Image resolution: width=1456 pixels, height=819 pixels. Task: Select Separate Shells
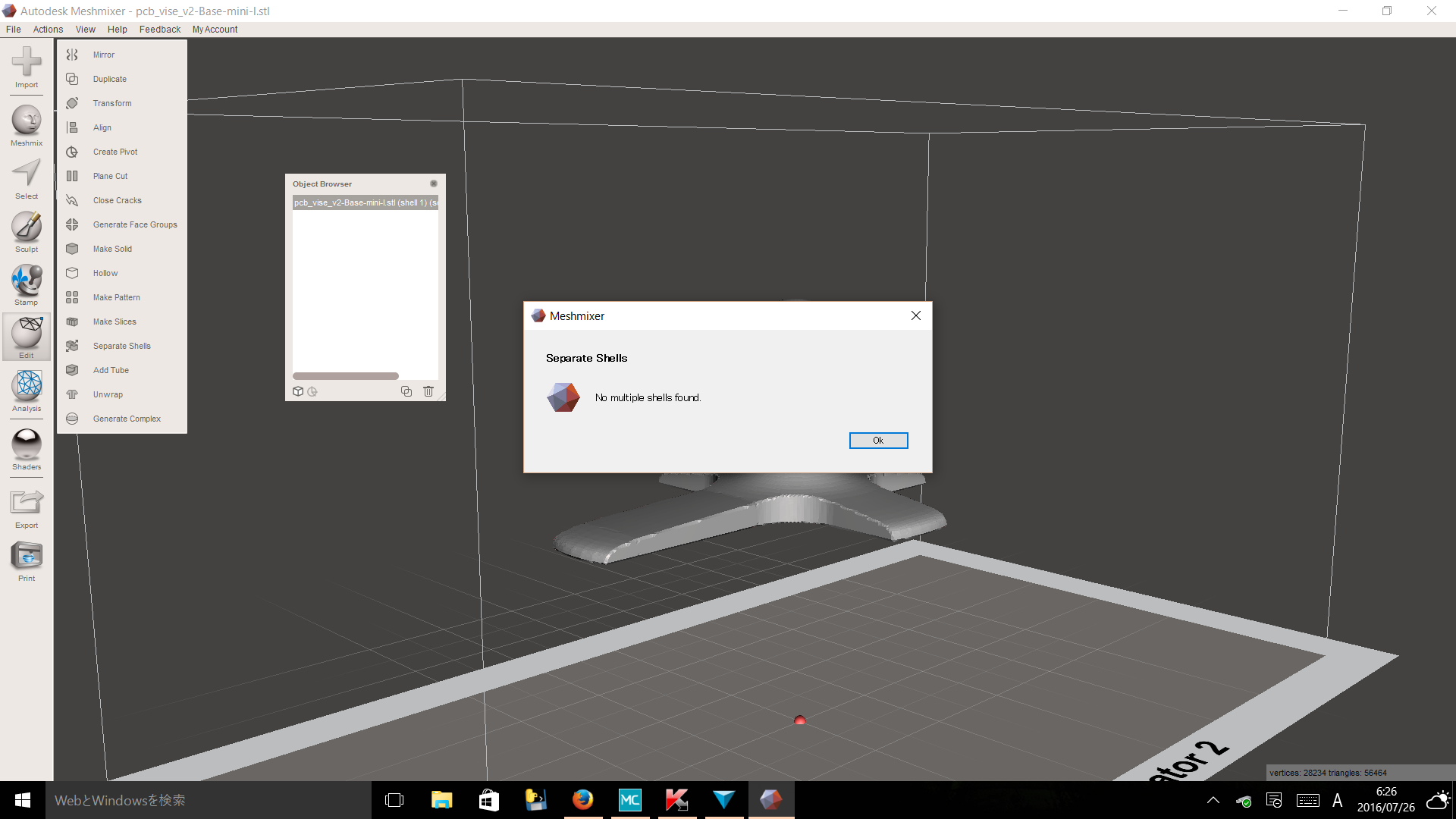pyautogui.click(x=121, y=346)
